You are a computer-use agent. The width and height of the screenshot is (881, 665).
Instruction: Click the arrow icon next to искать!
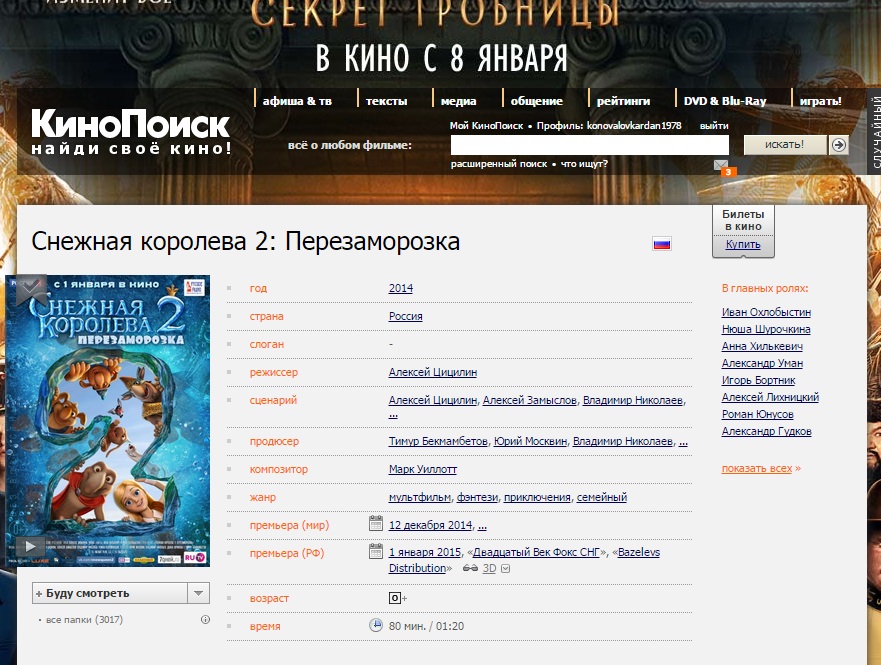[x=839, y=145]
